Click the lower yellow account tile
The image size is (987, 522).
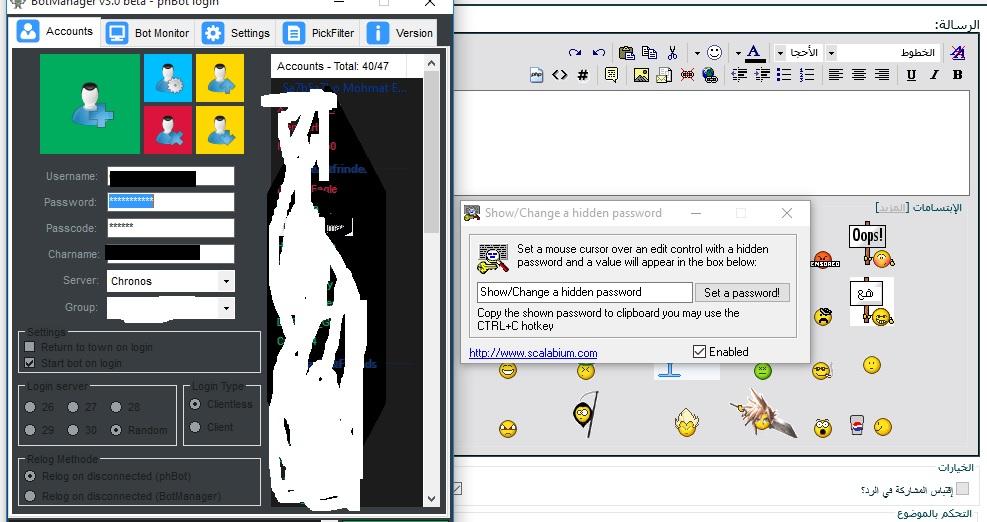tap(220, 130)
